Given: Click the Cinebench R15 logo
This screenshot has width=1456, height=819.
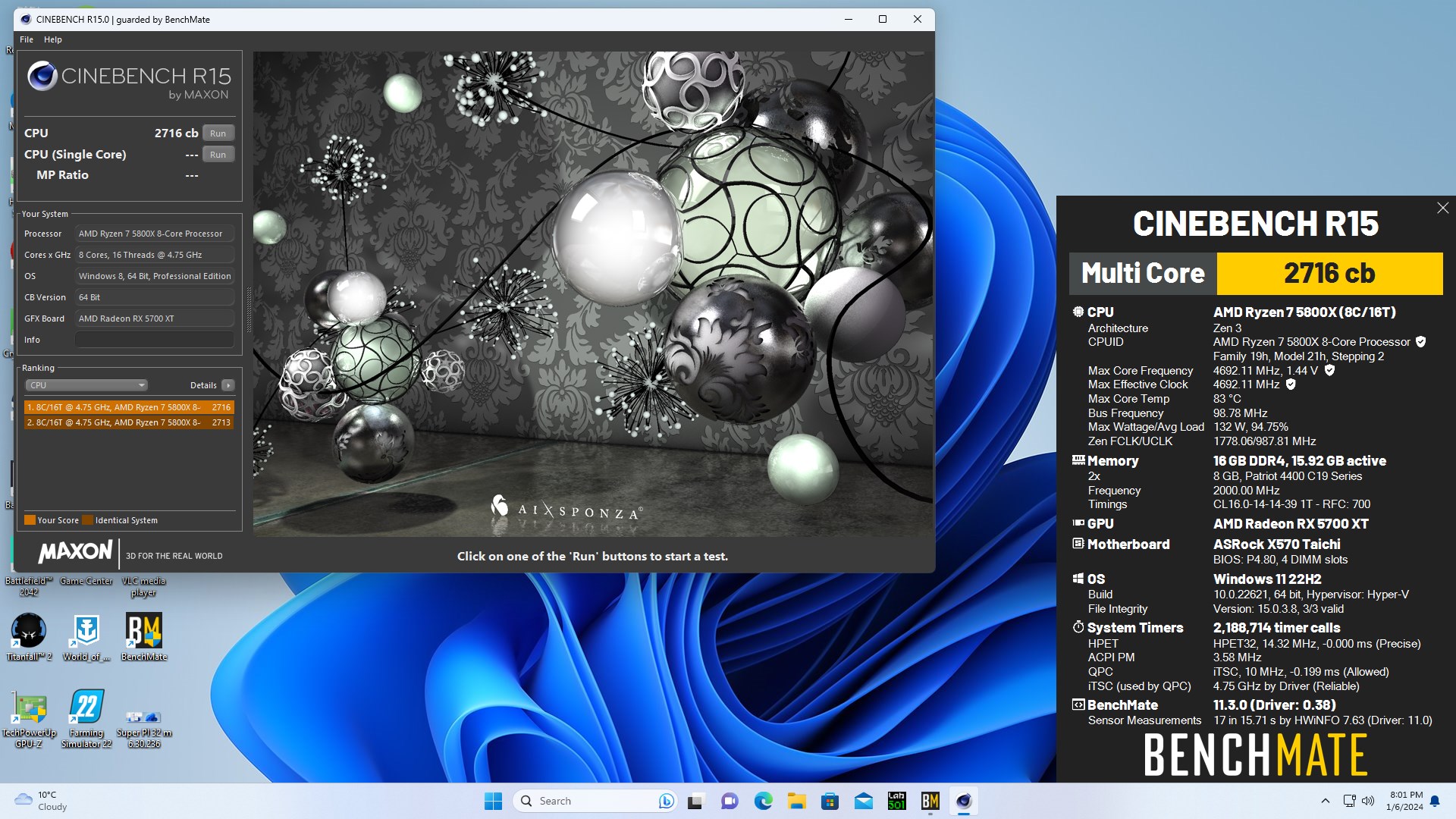Looking at the screenshot, I should [x=129, y=81].
